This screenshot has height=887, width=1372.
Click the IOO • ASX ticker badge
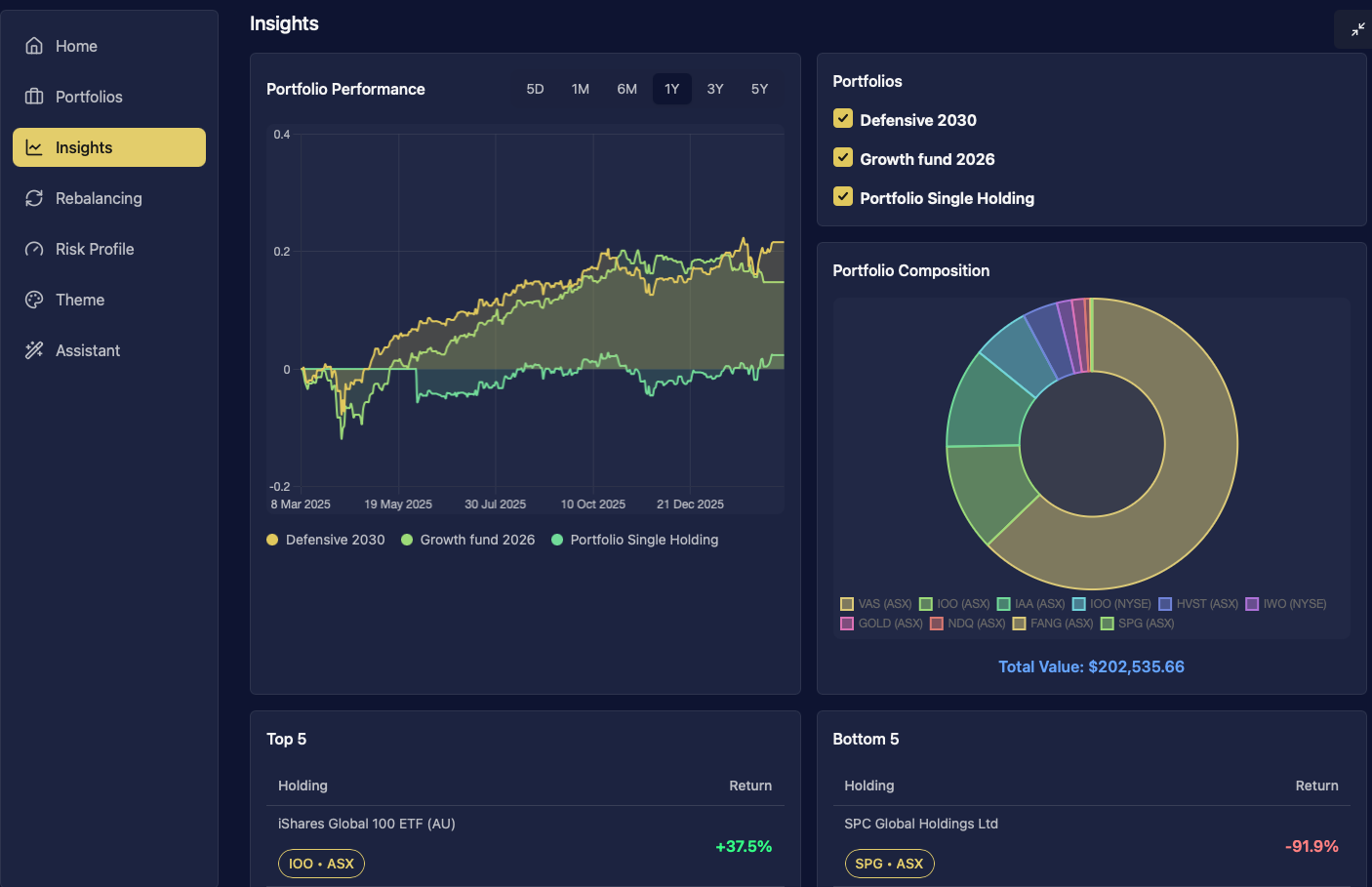point(321,864)
